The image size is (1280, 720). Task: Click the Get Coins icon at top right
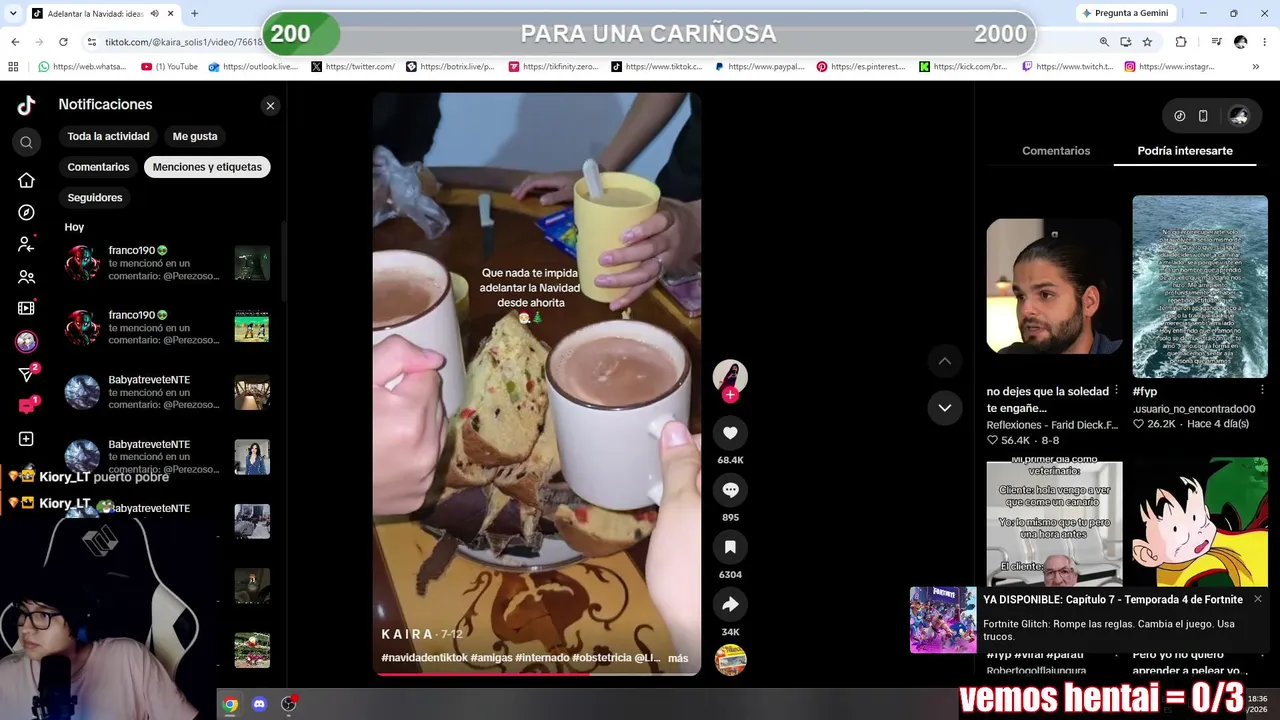[1180, 116]
